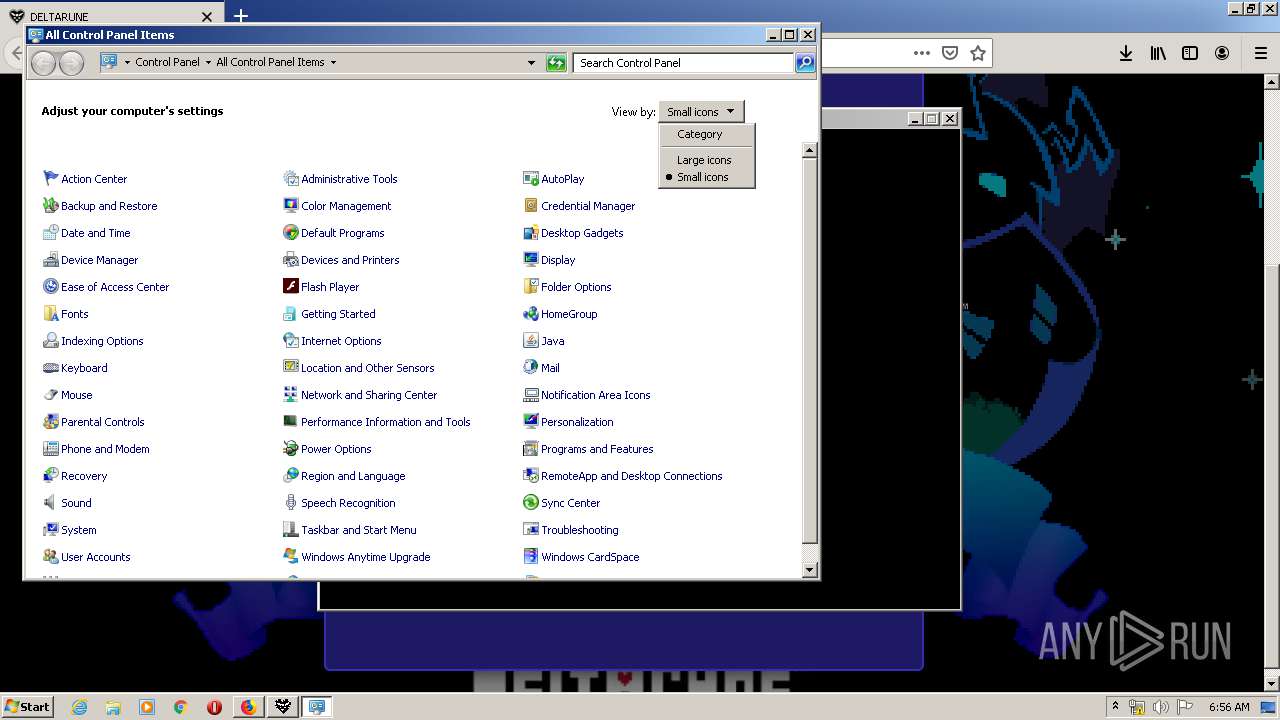Click the Java coffee cup icon

531,340
